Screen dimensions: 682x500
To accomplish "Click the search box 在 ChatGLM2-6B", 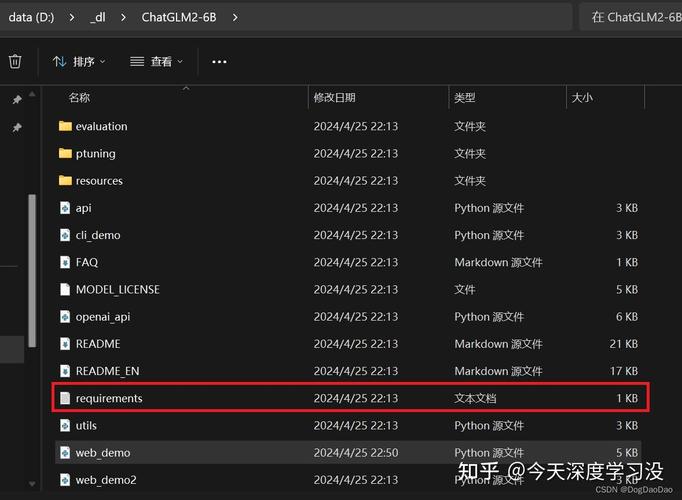I will [631, 17].
